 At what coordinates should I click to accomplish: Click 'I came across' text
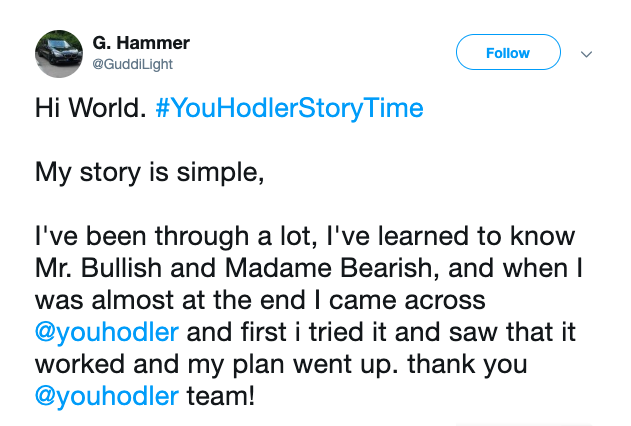pos(401,300)
